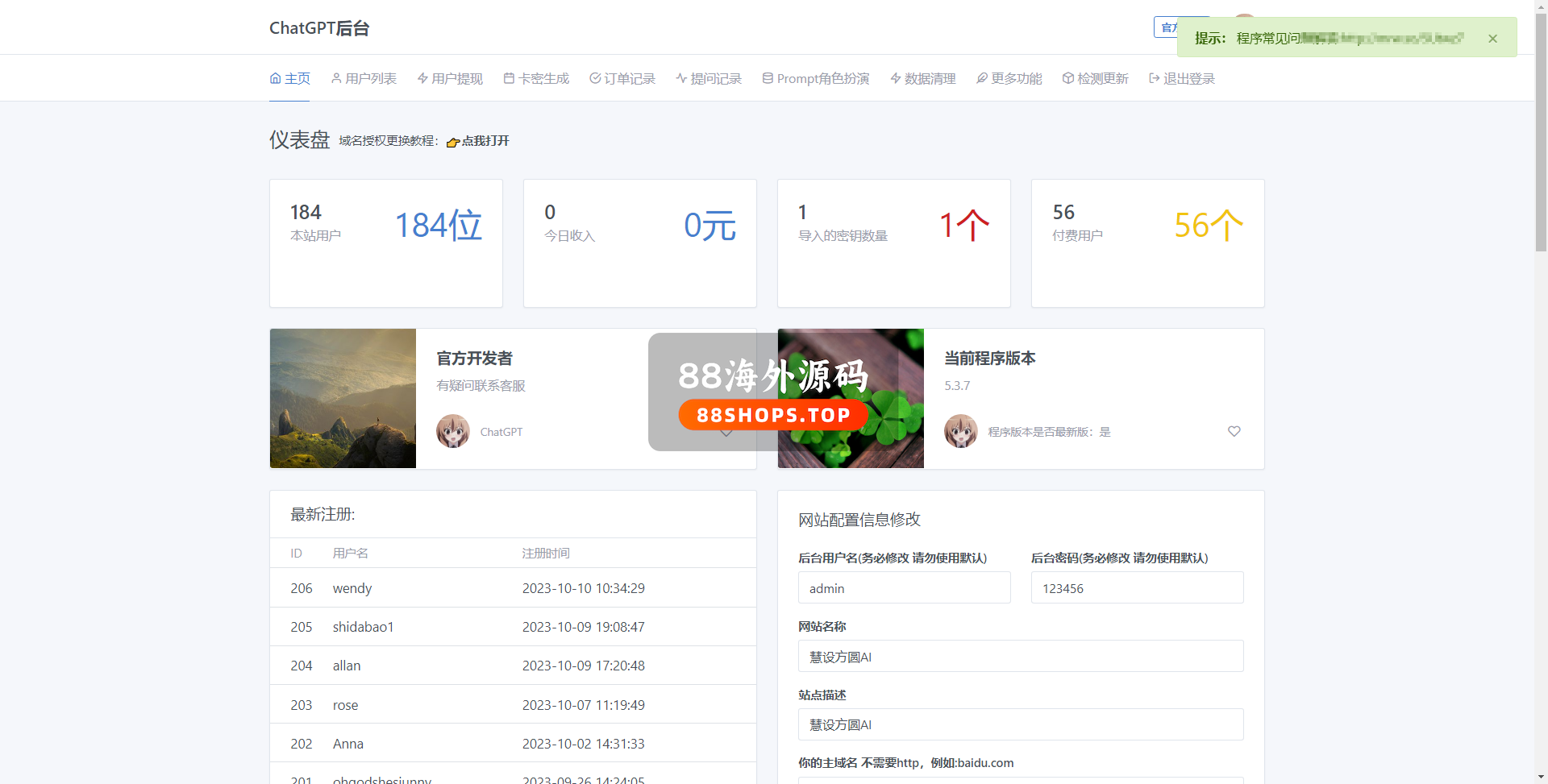Click the heart icon on 当前程序版本 card
The width and height of the screenshot is (1548, 784).
point(1234,431)
